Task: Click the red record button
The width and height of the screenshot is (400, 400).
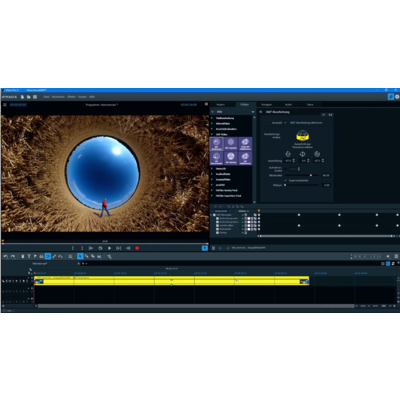Action: coord(137,248)
